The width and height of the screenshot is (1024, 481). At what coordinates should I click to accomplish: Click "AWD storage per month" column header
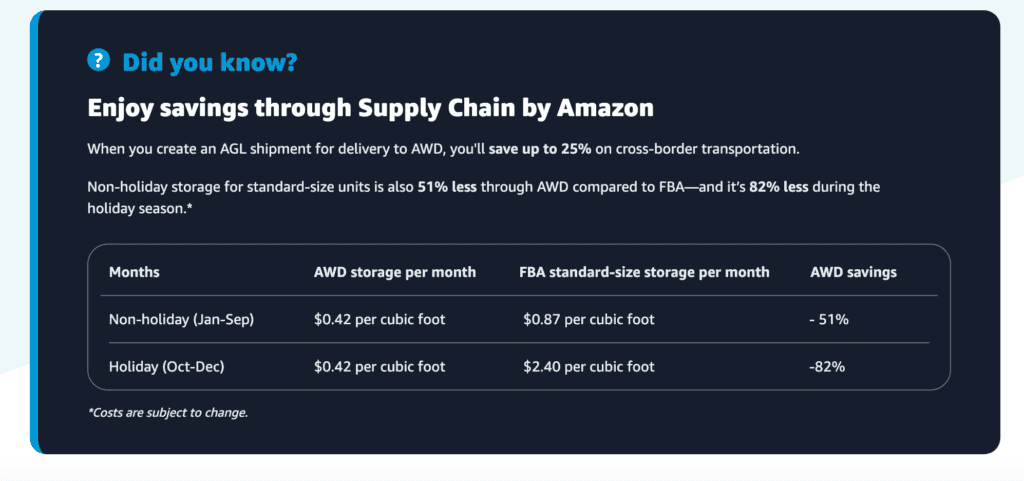(x=395, y=272)
